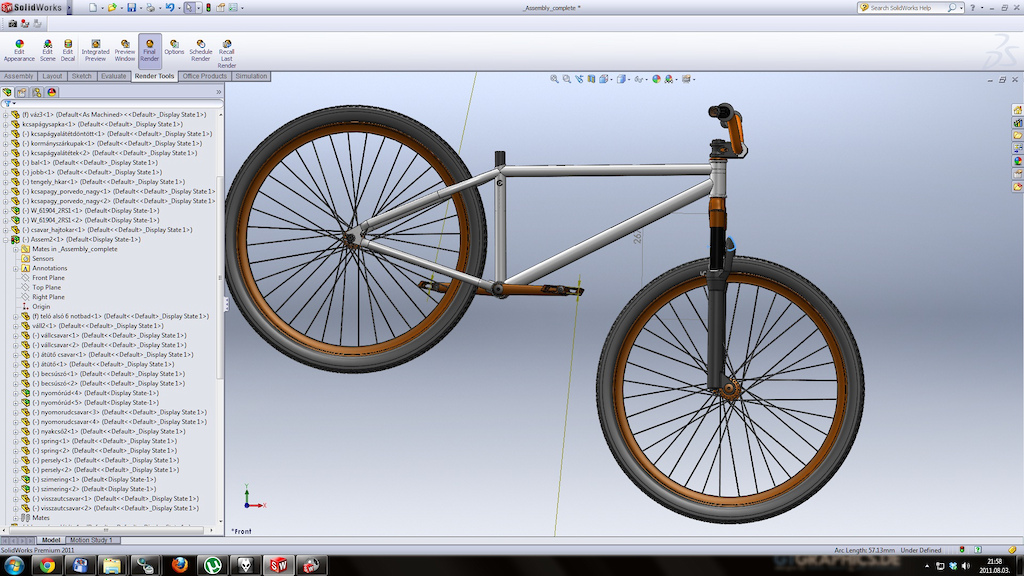Switch to the Simulation tab
The image size is (1024, 576).
[x=251, y=76]
